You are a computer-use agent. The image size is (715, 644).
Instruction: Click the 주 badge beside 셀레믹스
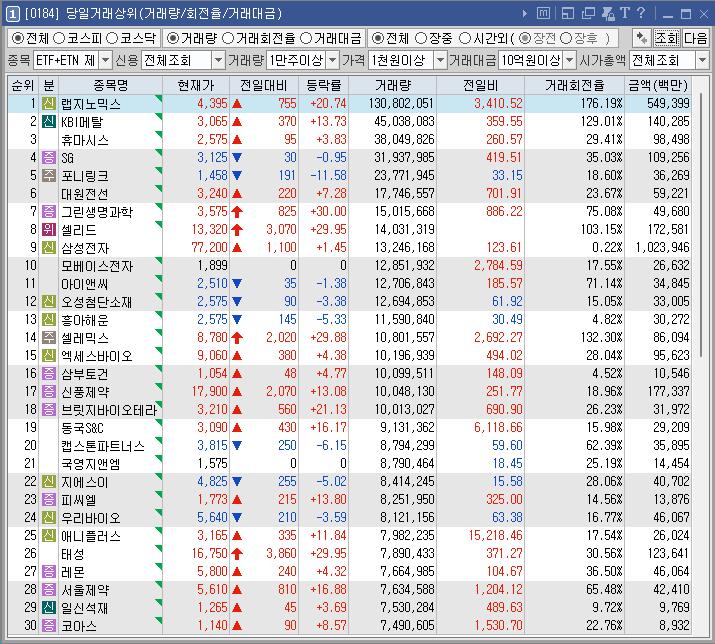pos(49,338)
